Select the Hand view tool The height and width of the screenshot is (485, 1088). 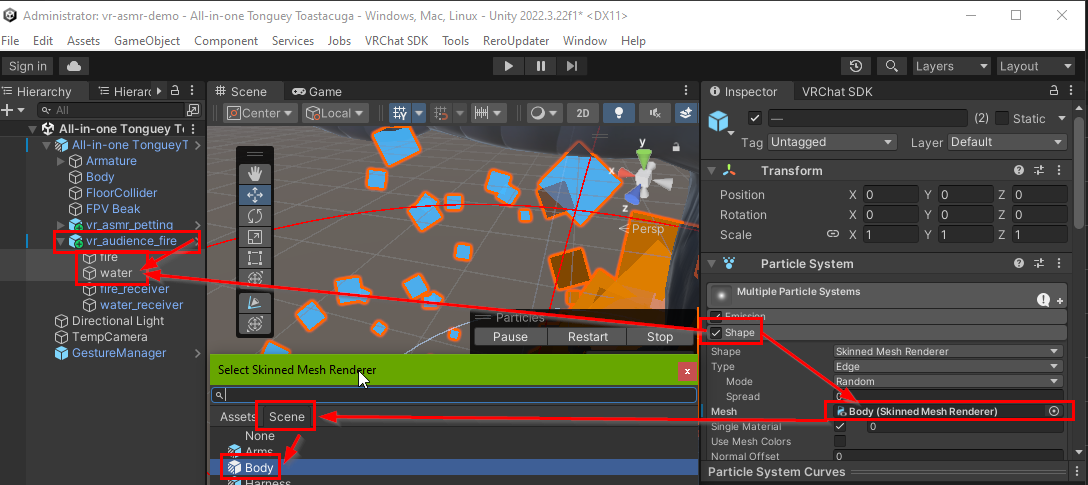pos(255,173)
